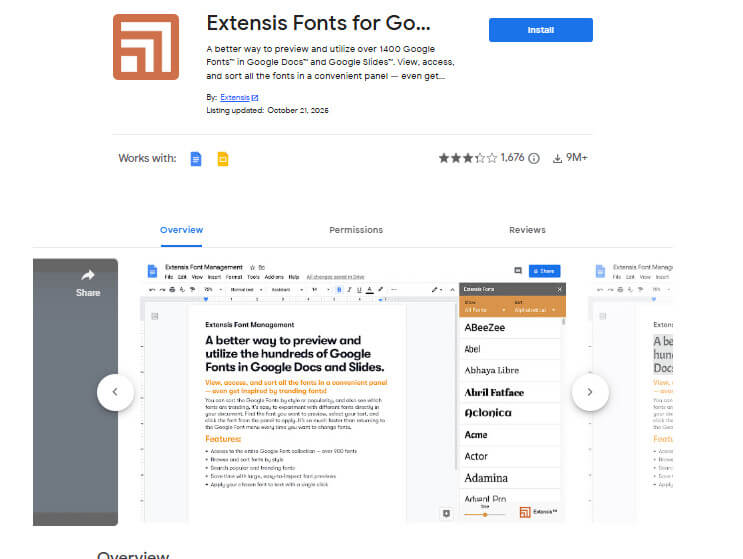Image resolution: width=743 pixels, height=559 pixels.
Task: Click the Docs file icon in screenshot
Action: tap(152, 271)
